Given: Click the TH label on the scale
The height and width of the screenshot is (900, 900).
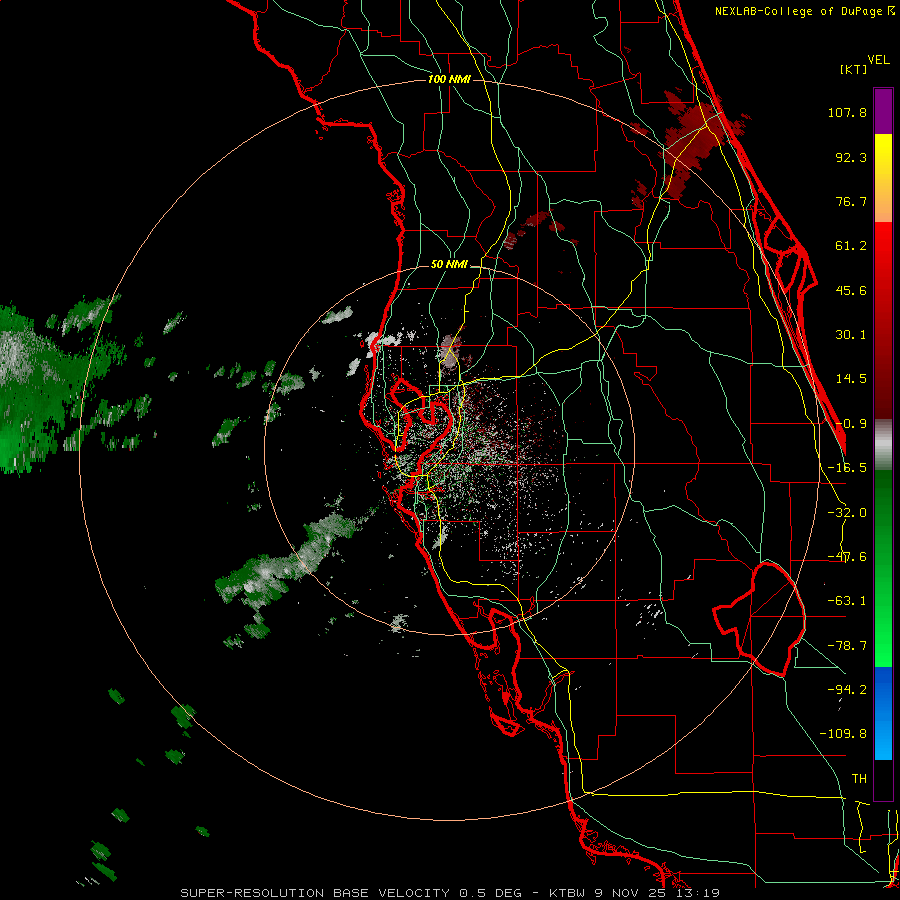Looking at the screenshot, I should [x=859, y=779].
